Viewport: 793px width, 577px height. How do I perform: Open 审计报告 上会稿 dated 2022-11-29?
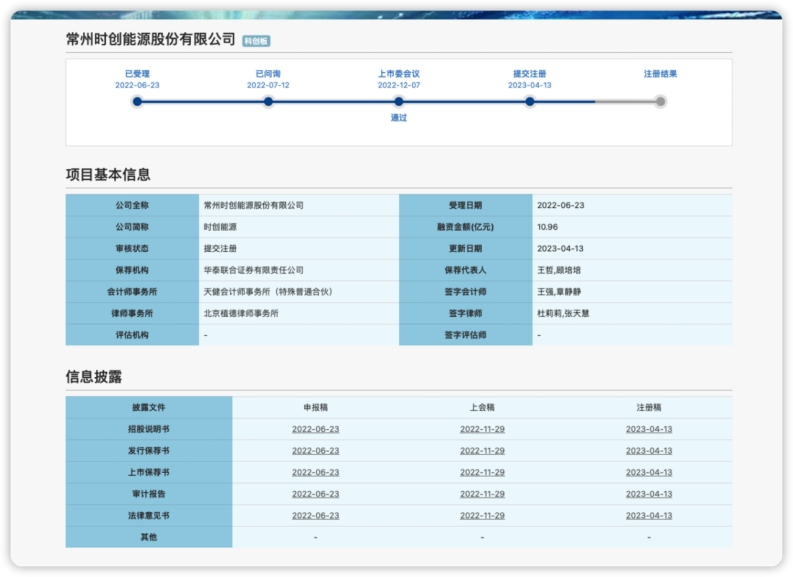(x=482, y=494)
